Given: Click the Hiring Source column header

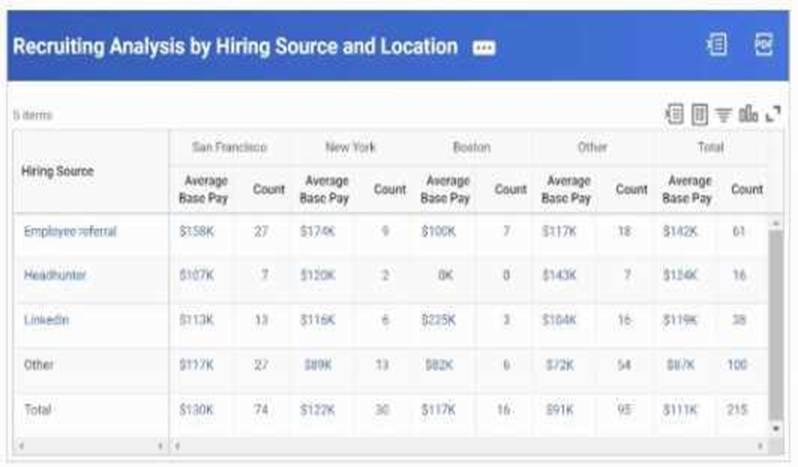Looking at the screenshot, I should (57, 171).
